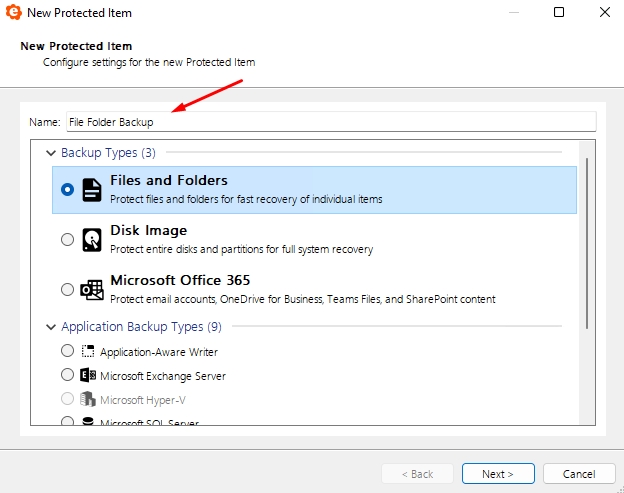Click the Next > button
Image resolution: width=624 pixels, height=493 pixels.
tap(498, 474)
